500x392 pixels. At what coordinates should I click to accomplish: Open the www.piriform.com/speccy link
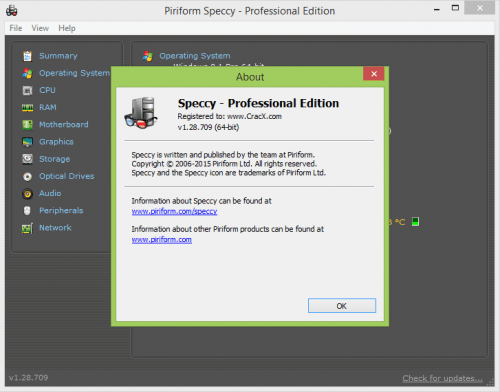(x=174, y=212)
